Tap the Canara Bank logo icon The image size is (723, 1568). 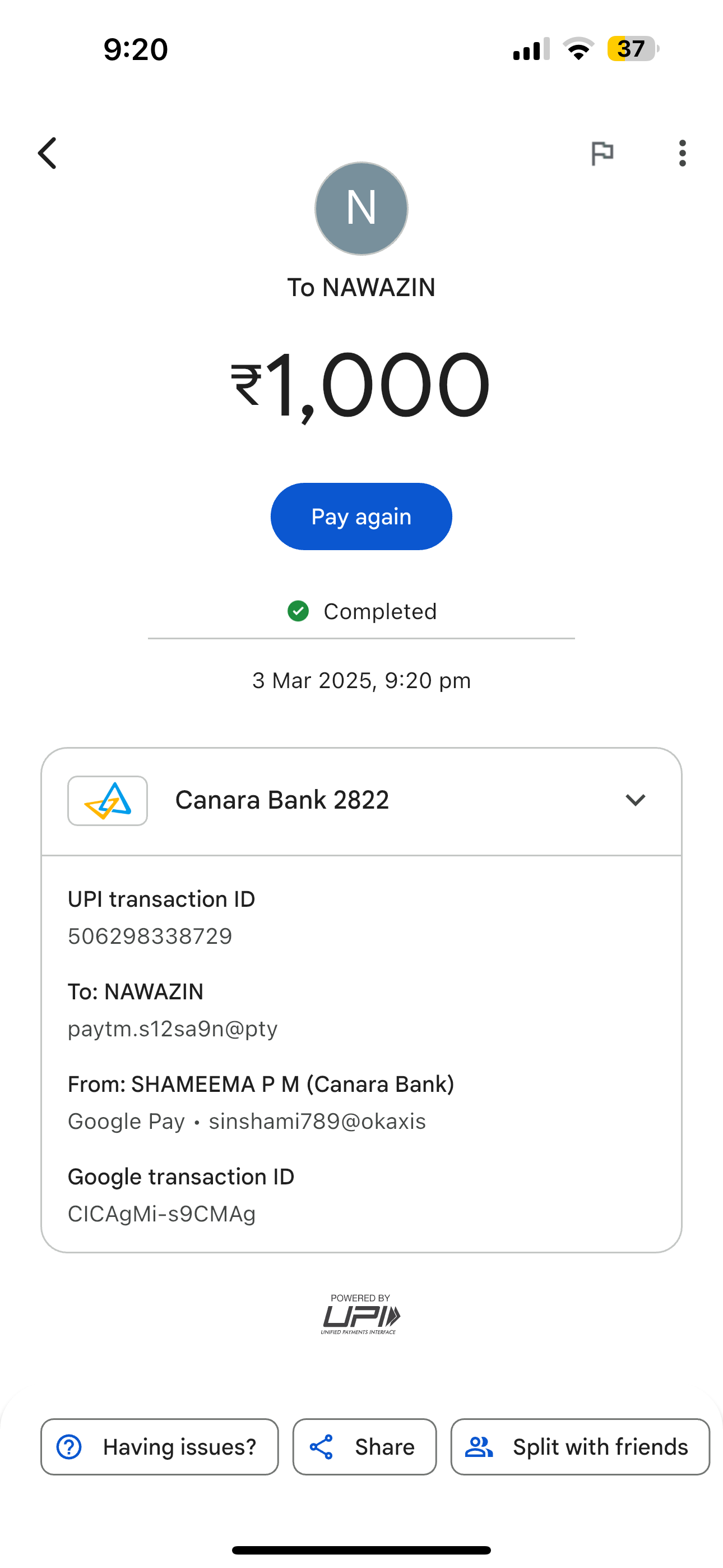pos(108,800)
